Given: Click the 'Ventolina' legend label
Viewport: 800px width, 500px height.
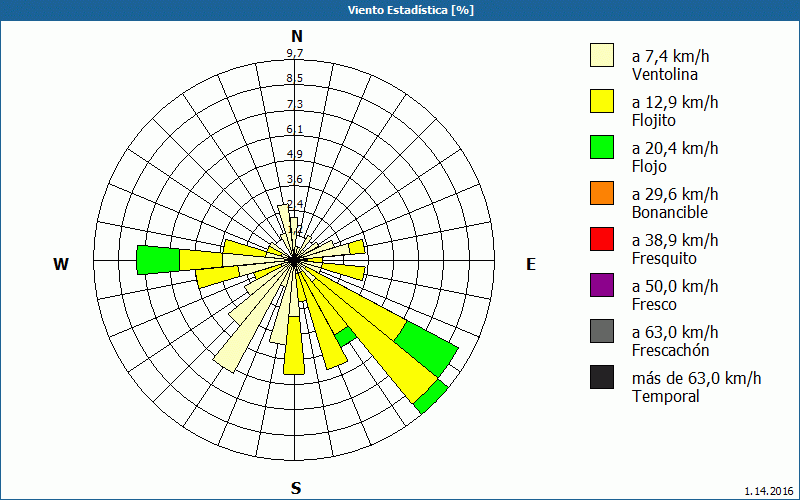Looking at the screenshot, I should point(665,74).
